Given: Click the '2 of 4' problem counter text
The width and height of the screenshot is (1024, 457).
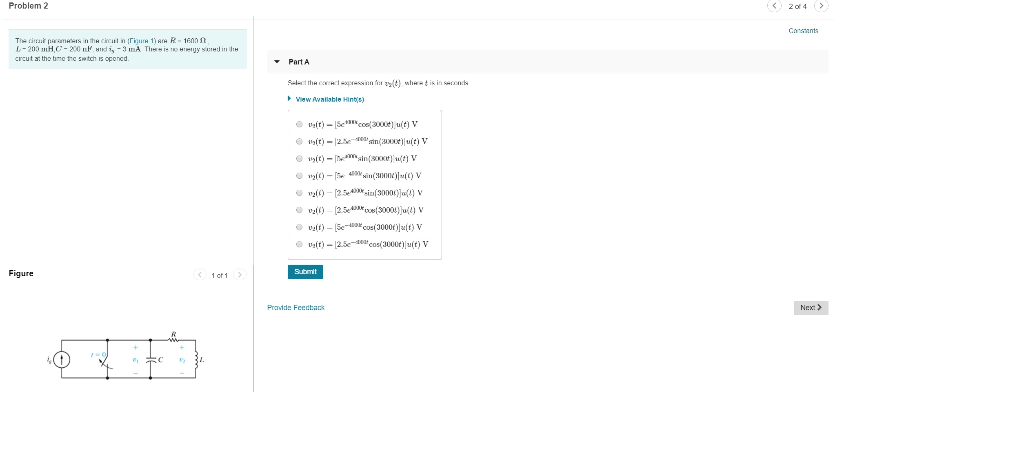Looking at the screenshot, I should click(x=797, y=7).
